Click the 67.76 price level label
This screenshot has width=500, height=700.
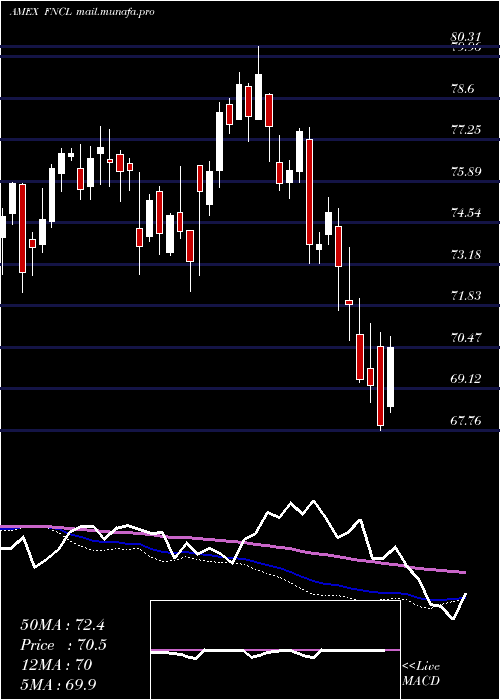click(x=467, y=420)
